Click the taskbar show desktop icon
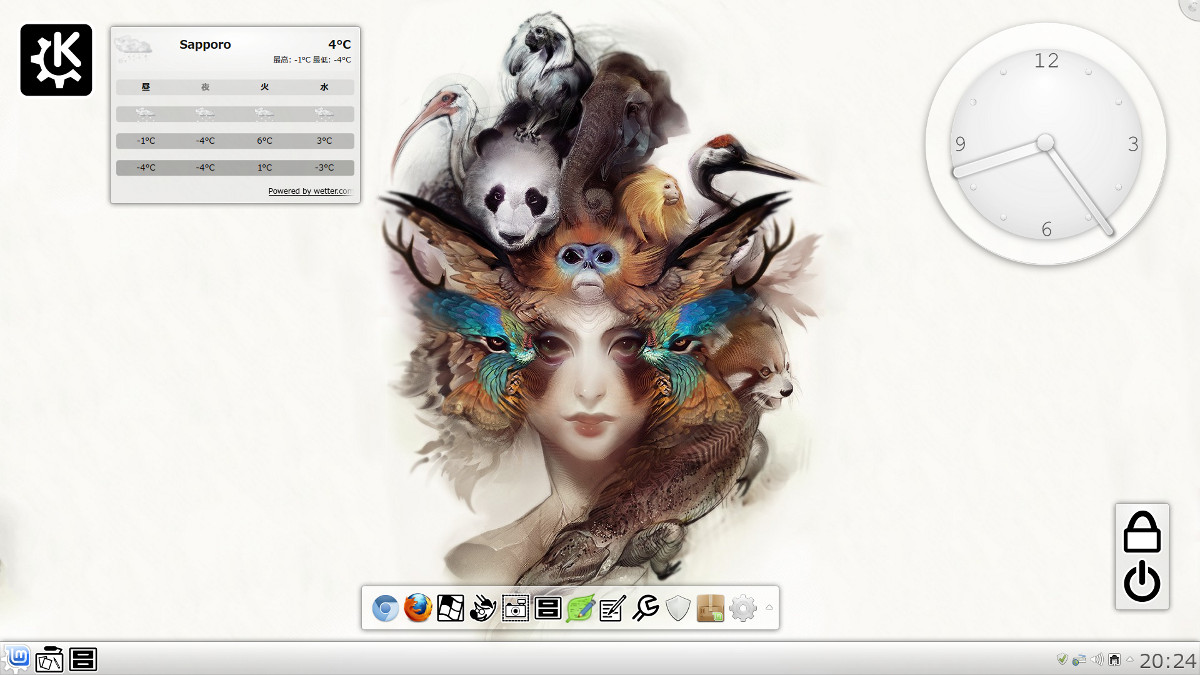 point(50,659)
